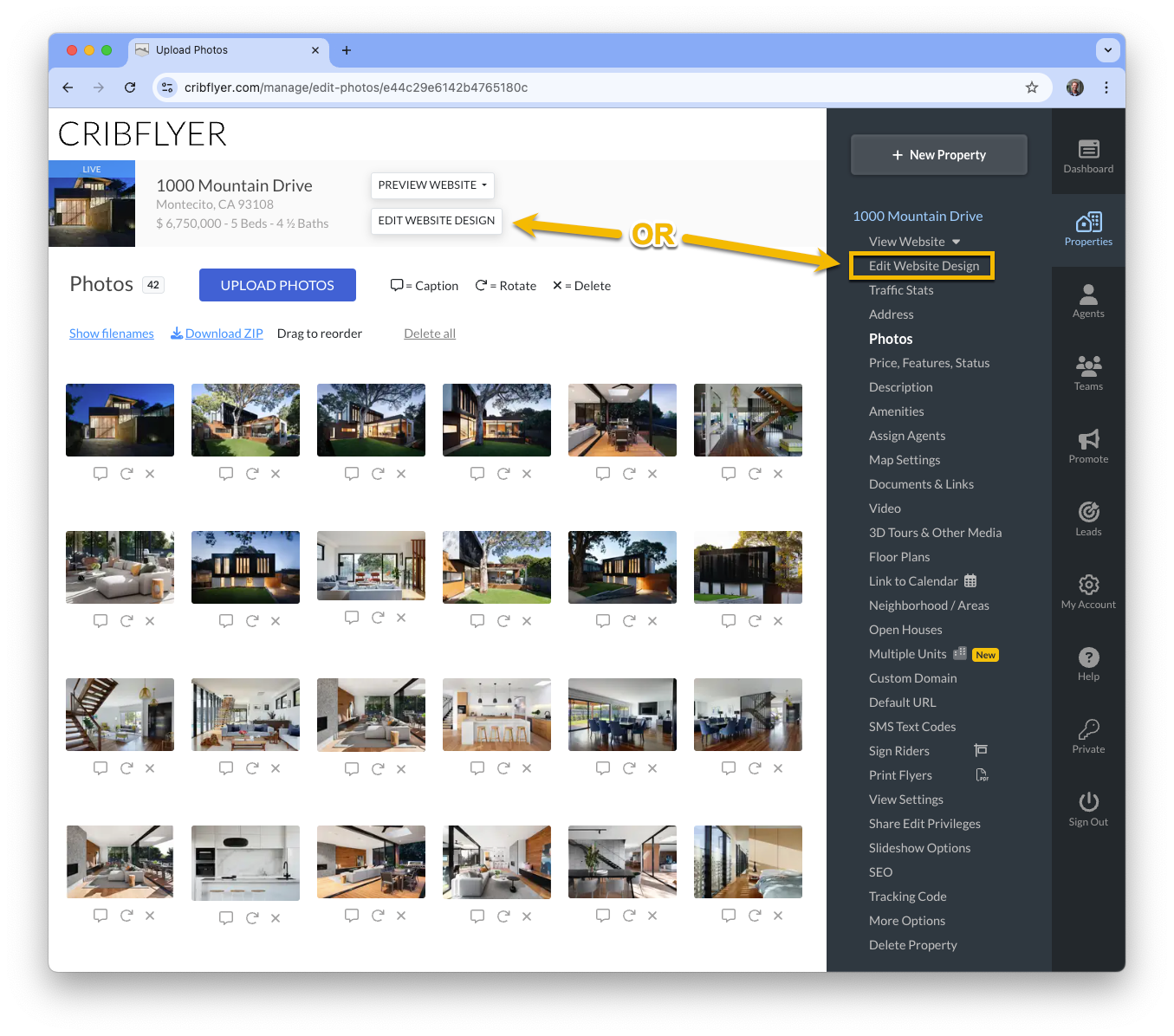Open Custom Domain menu item
The image size is (1174, 1036).
pos(912,678)
